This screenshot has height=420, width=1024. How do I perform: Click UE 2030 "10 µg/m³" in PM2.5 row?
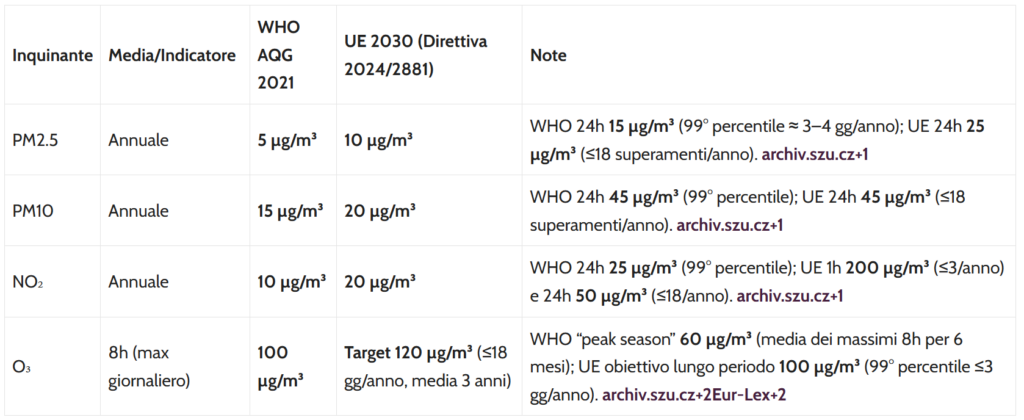click(x=380, y=141)
